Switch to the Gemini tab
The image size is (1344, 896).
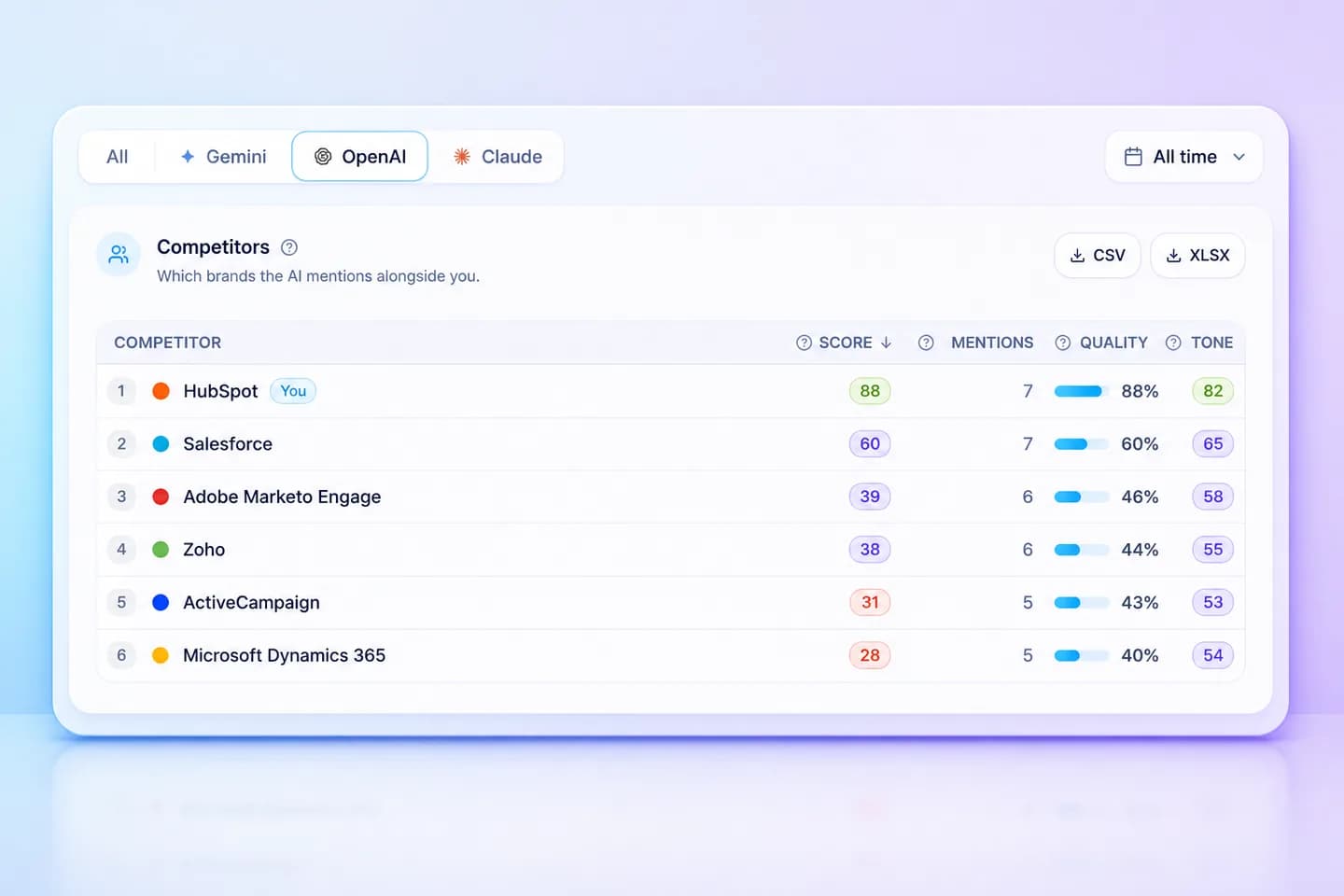click(x=223, y=157)
